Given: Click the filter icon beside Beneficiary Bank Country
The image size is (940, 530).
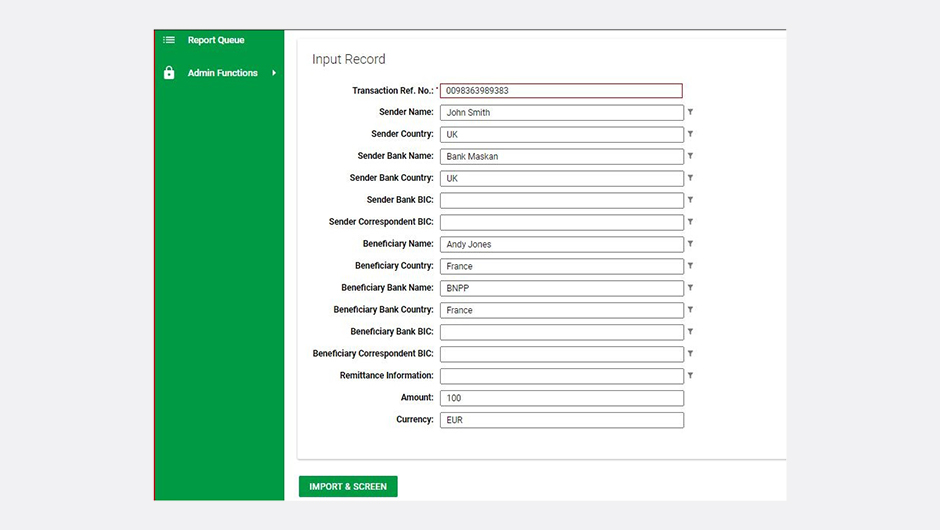Looking at the screenshot, I should pyautogui.click(x=690, y=310).
